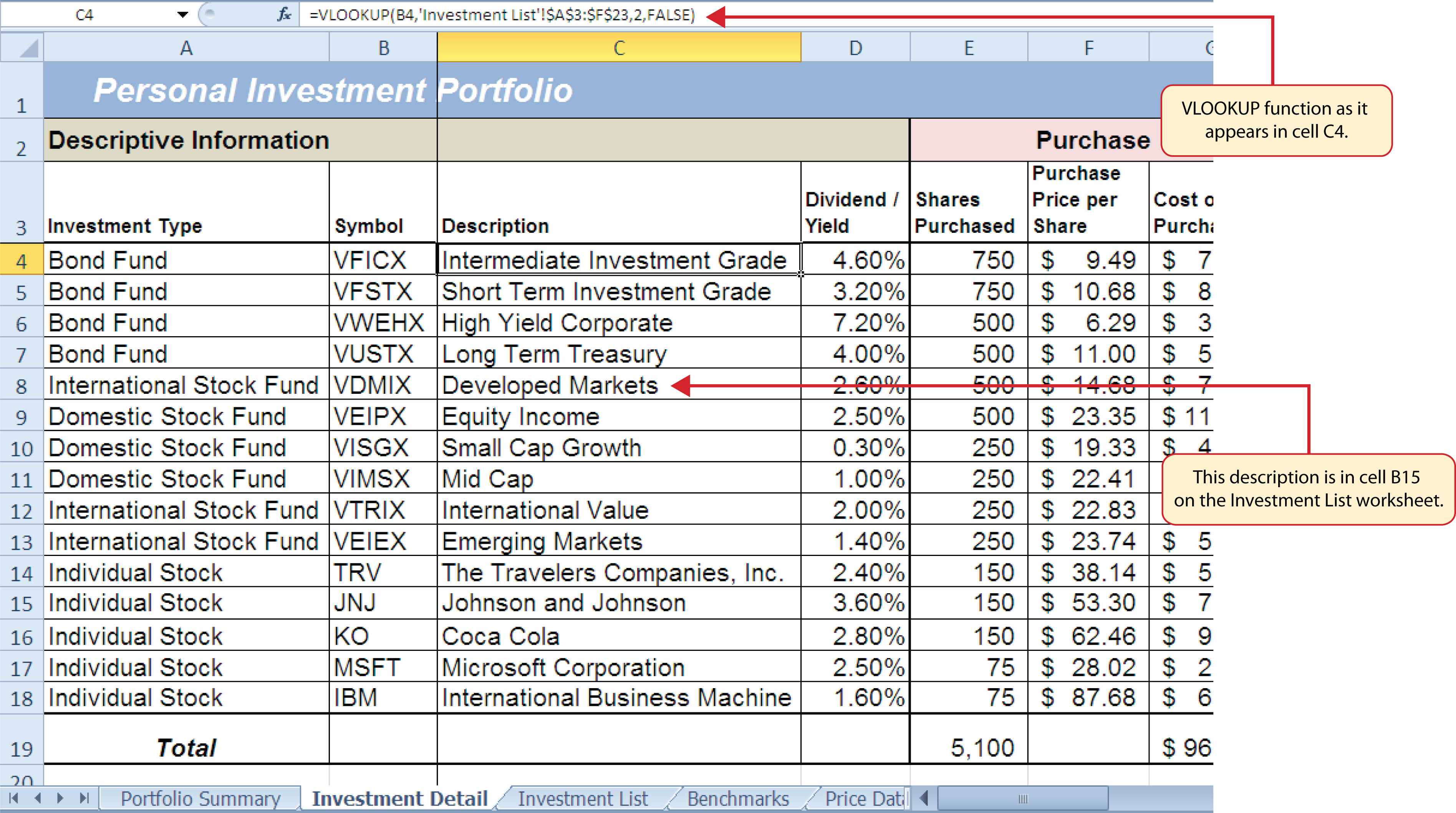This screenshot has height=813, width=1456.
Task: Click symbol cell MSFT
Action: pyautogui.click(x=383, y=667)
